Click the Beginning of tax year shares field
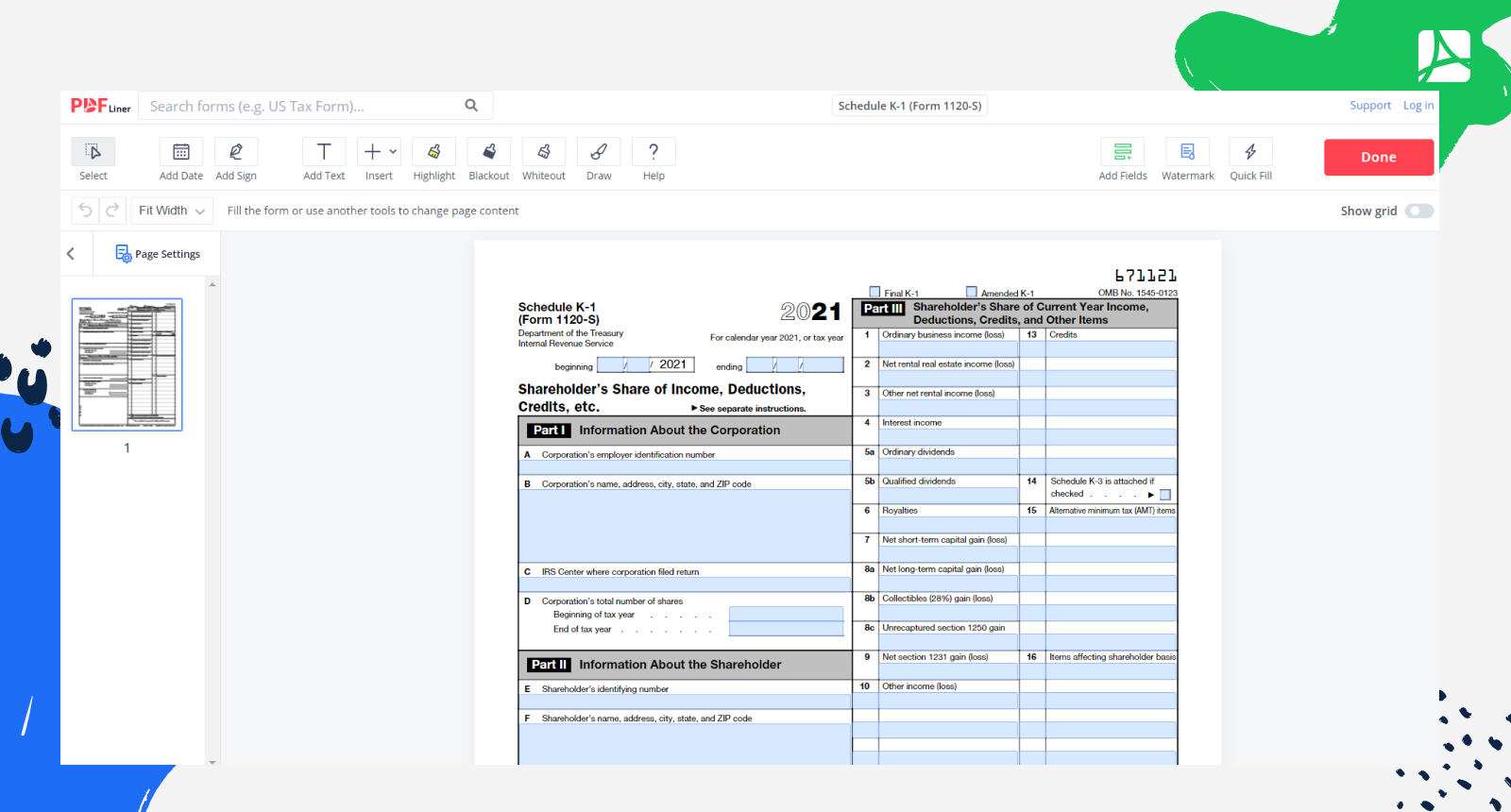 click(786, 614)
